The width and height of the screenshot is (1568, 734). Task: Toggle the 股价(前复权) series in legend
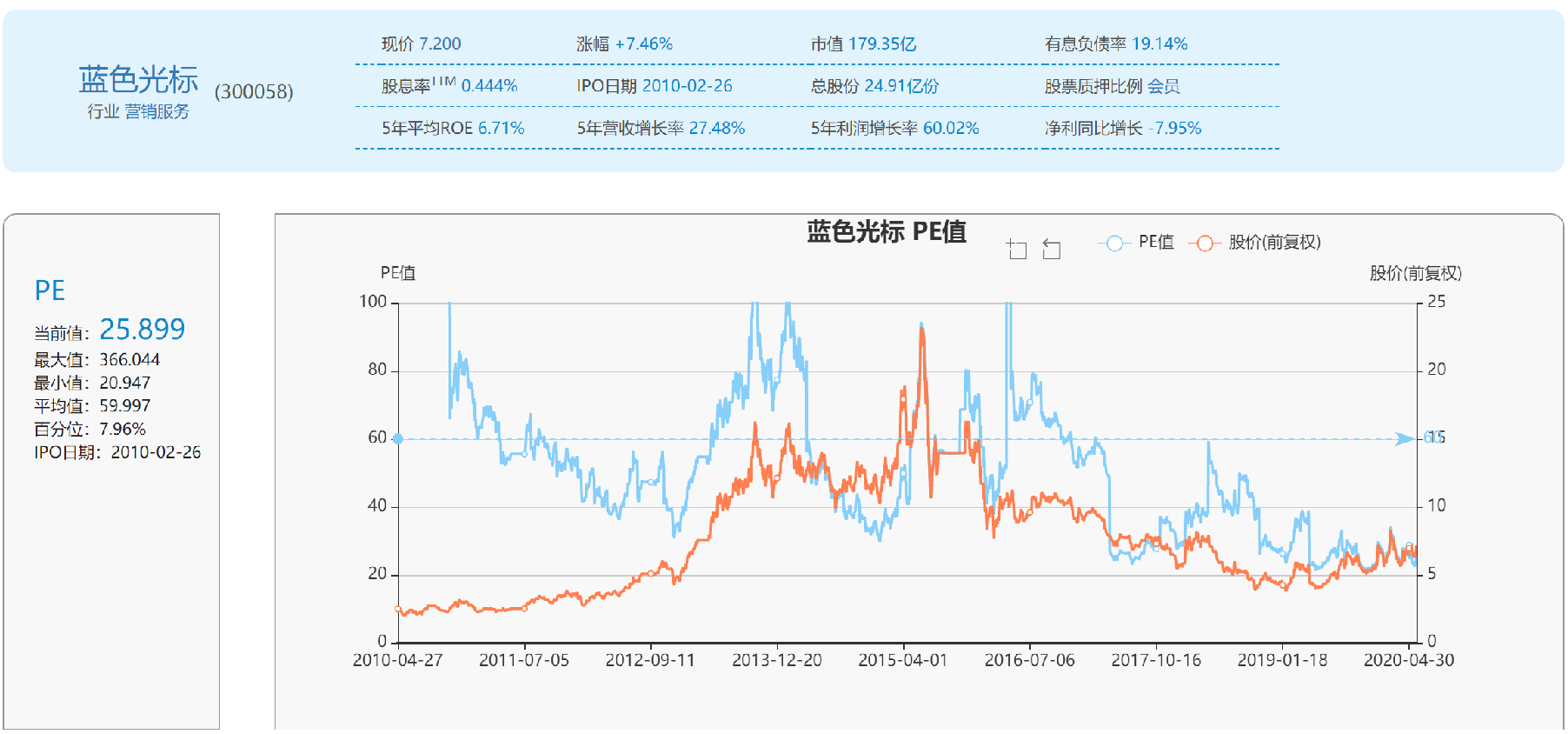click(x=1255, y=243)
